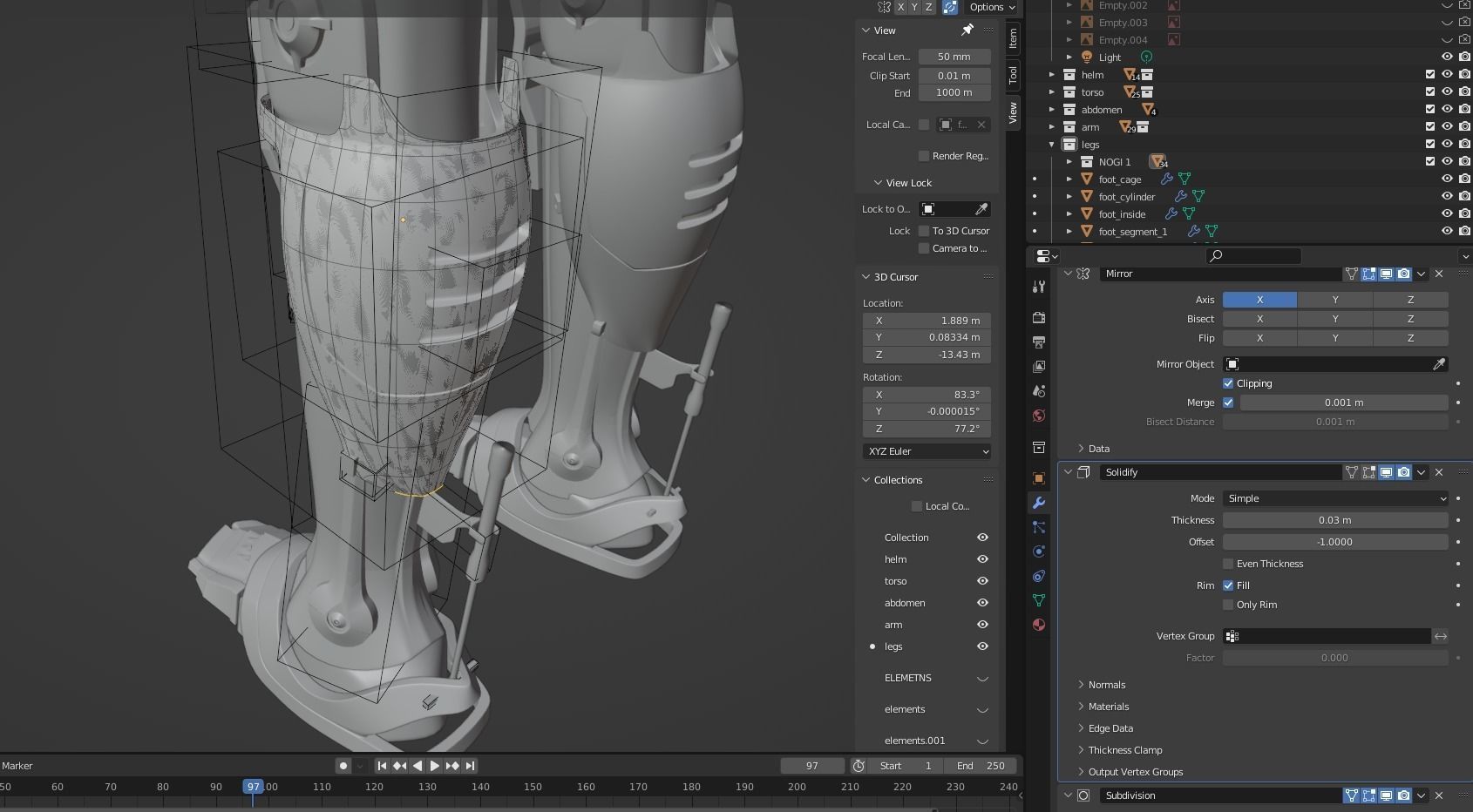The height and width of the screenshot is (812, 1473).
Task: Switch to the View sidebar tab
Action: point(1013,112)
